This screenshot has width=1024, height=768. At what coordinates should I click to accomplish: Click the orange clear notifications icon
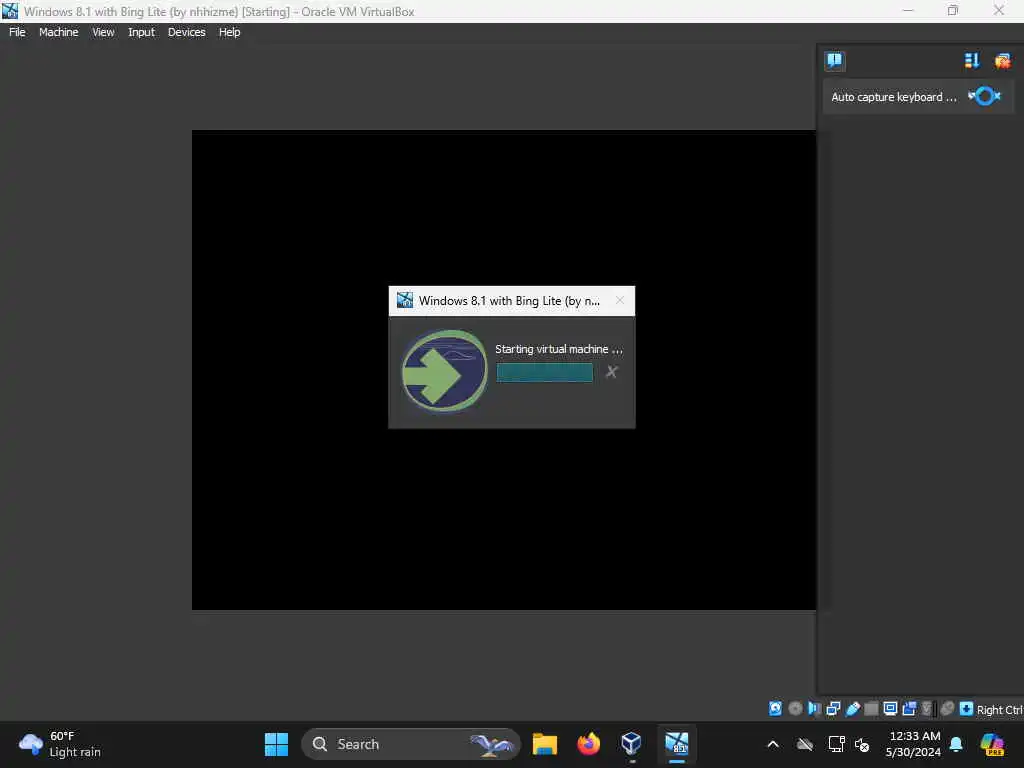pos(1002,61)
